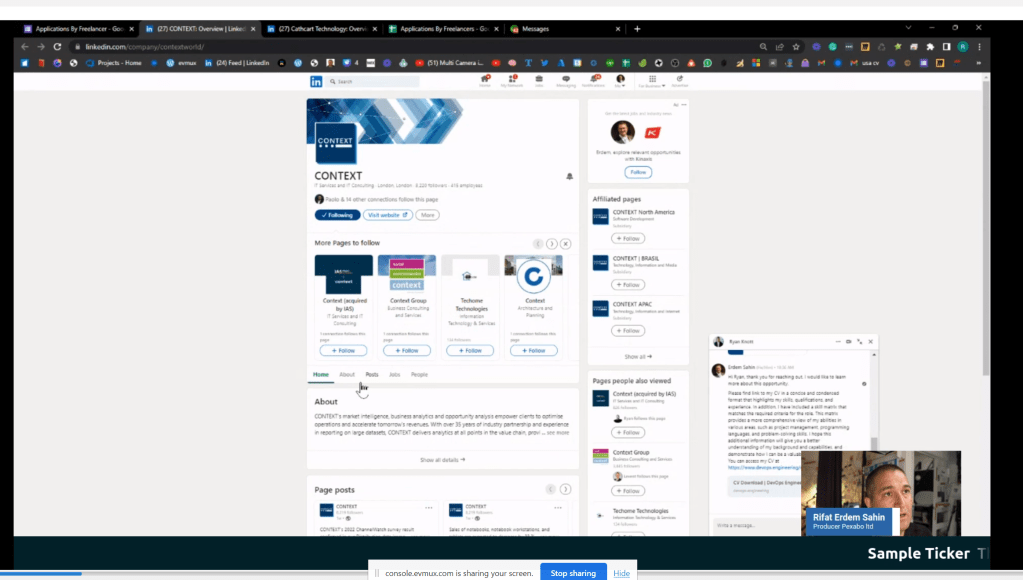1023x580 pixels.
Task: Open the More button on CONTEXT page
Action: point(427,215)
